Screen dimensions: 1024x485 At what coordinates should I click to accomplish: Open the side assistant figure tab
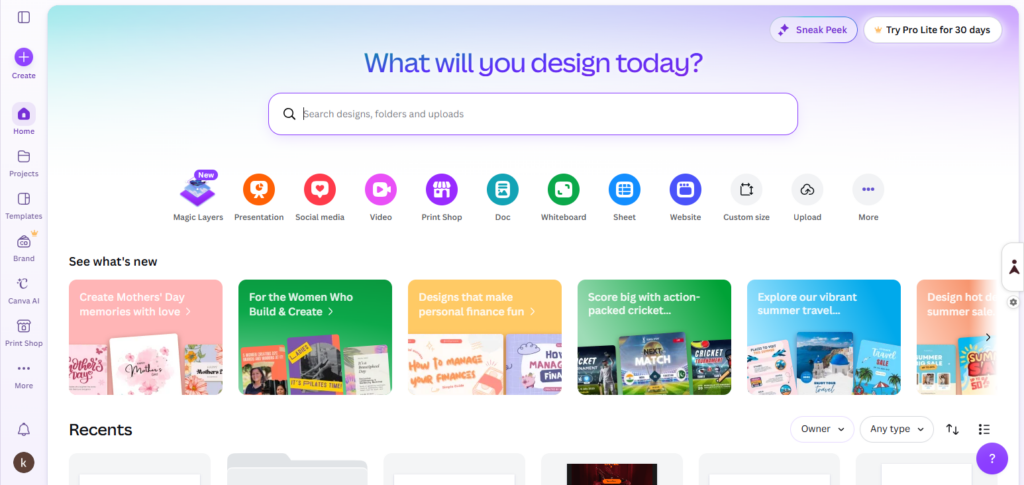pos(1014,267)
